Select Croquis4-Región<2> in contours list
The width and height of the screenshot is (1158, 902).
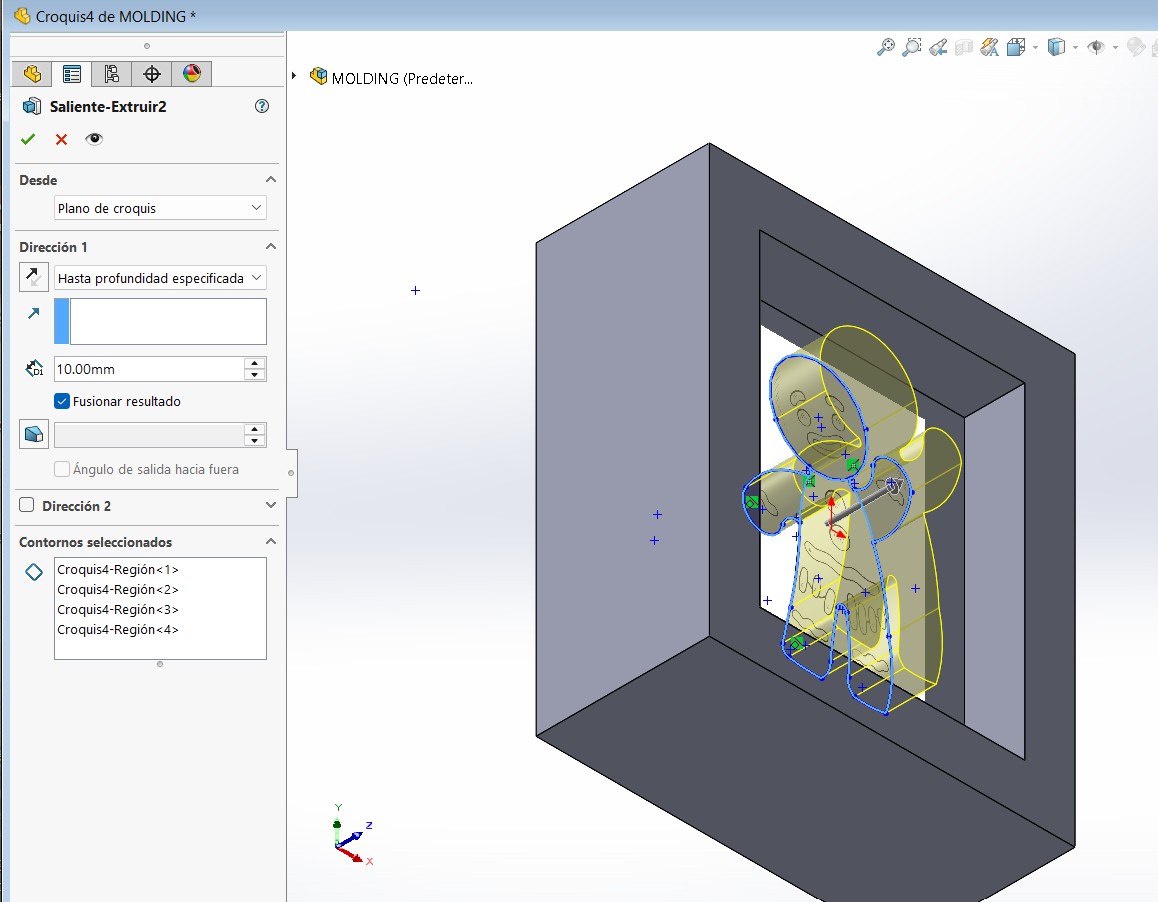pyautogui.click(x=118, y=590)
